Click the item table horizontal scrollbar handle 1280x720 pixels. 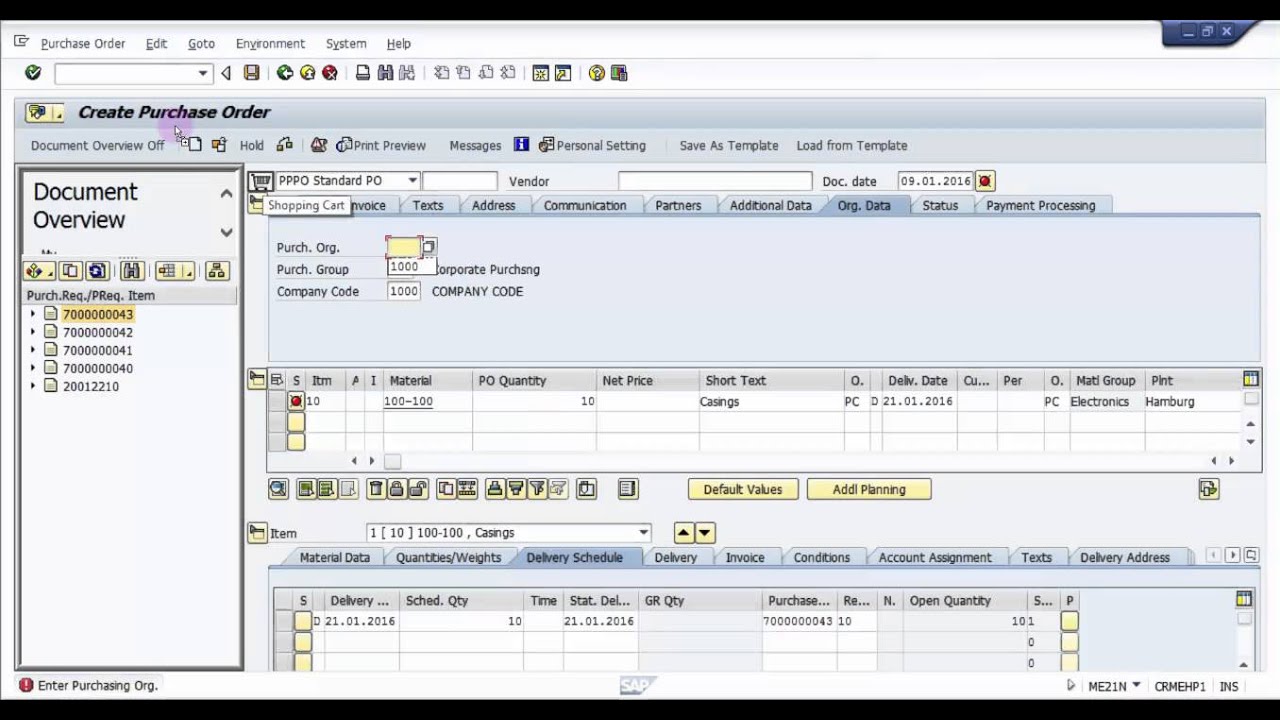click(393, 461)
